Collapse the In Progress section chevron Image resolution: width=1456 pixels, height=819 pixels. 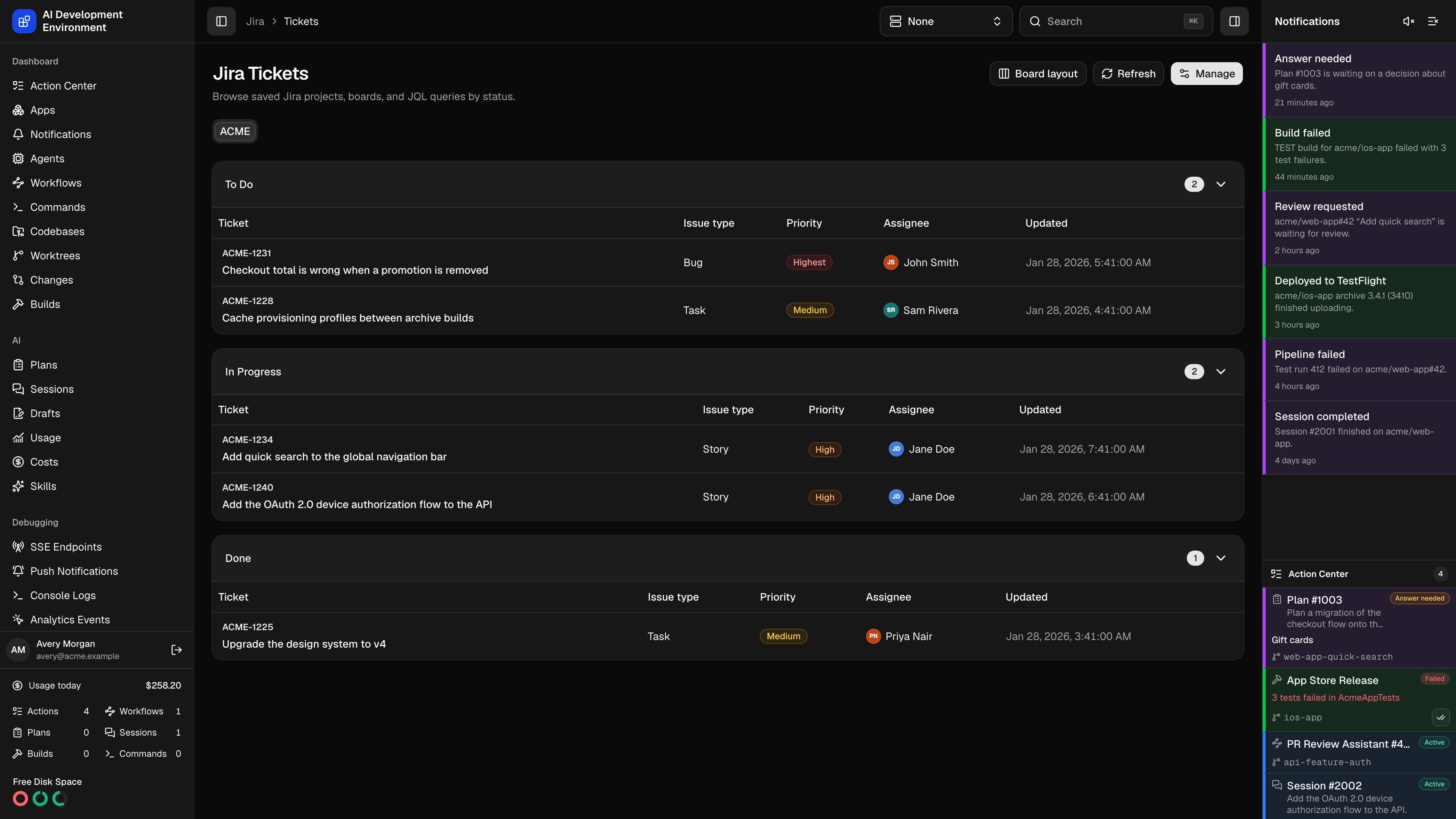tap(1221, 371)
